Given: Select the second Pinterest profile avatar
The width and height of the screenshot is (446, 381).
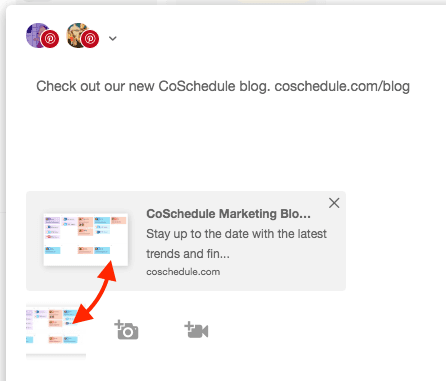Looking at the screenshot, I should (x=77, y=35).
